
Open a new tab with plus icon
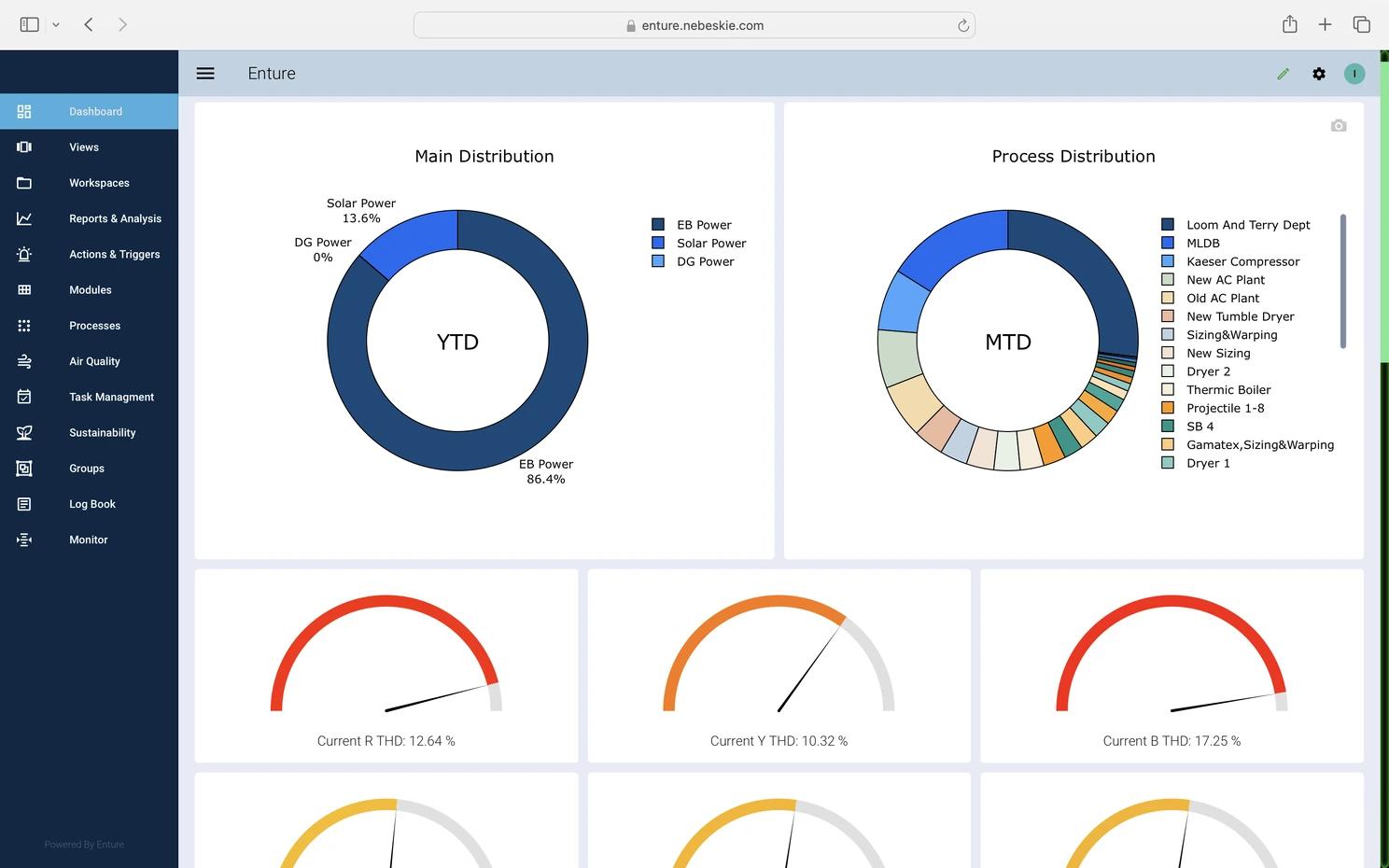pos(1325,24)
